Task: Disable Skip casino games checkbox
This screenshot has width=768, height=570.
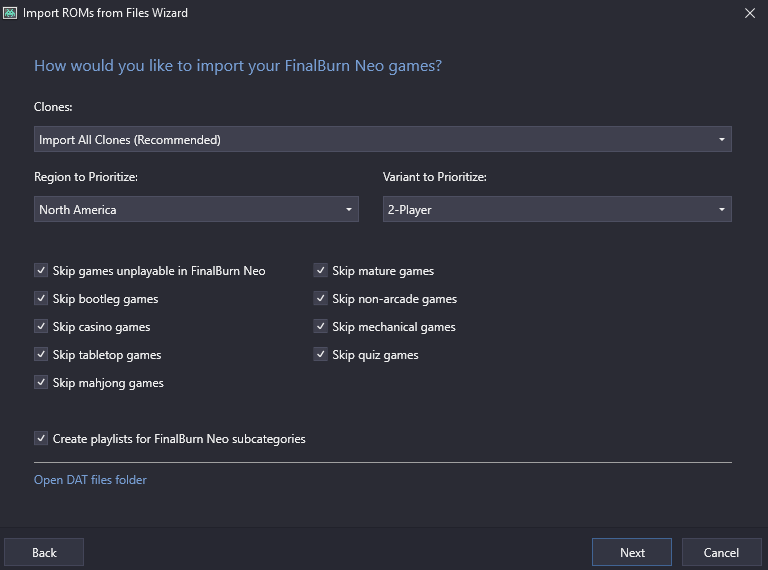Action: tap(41, 327)
